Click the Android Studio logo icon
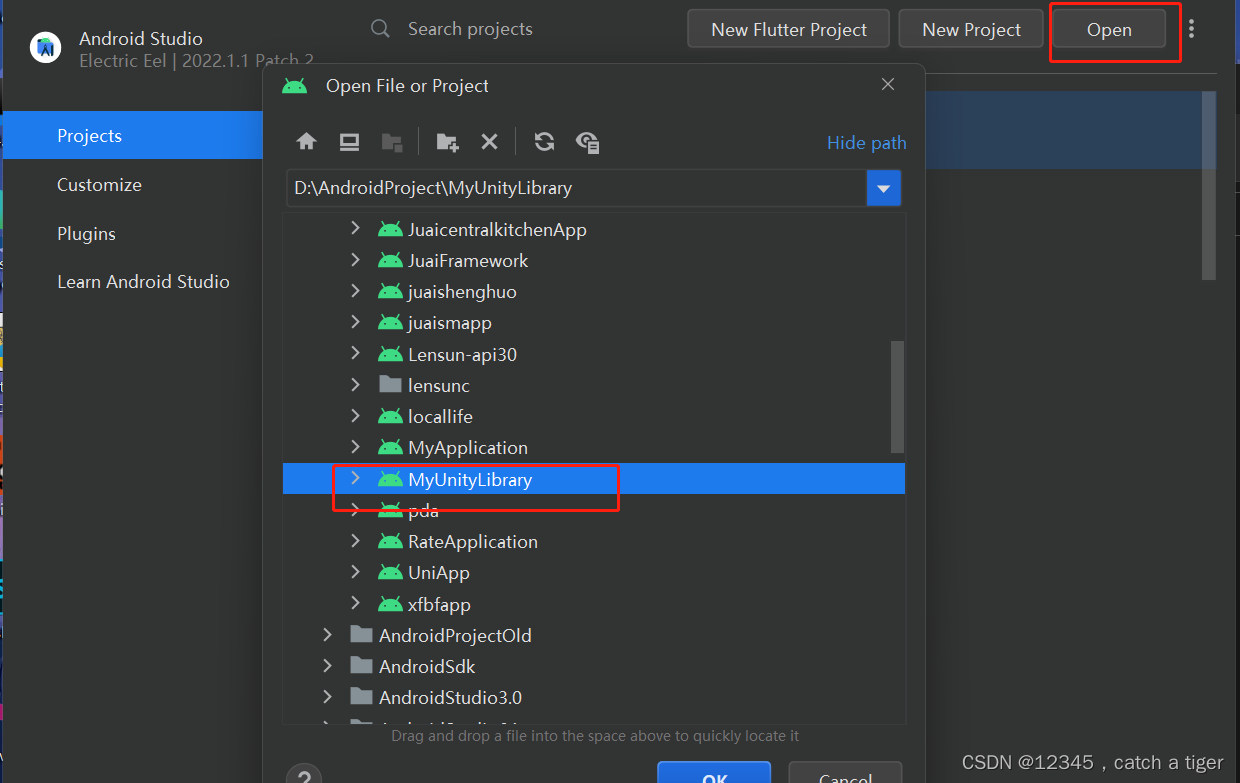This screenshot has width=1240, height=783. point(46,47)
